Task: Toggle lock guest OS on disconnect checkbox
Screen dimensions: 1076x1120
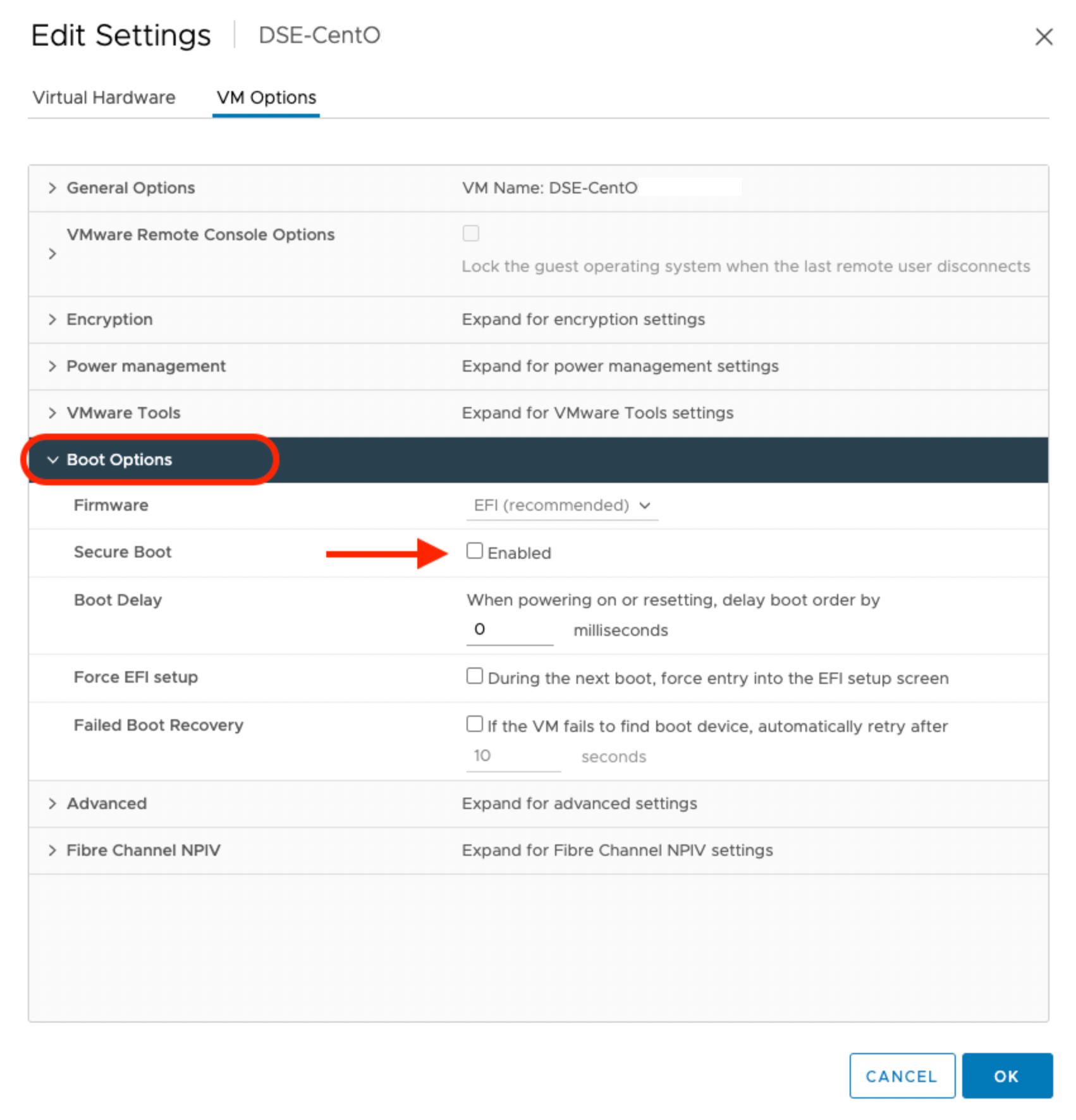Action: pos(471,233)
